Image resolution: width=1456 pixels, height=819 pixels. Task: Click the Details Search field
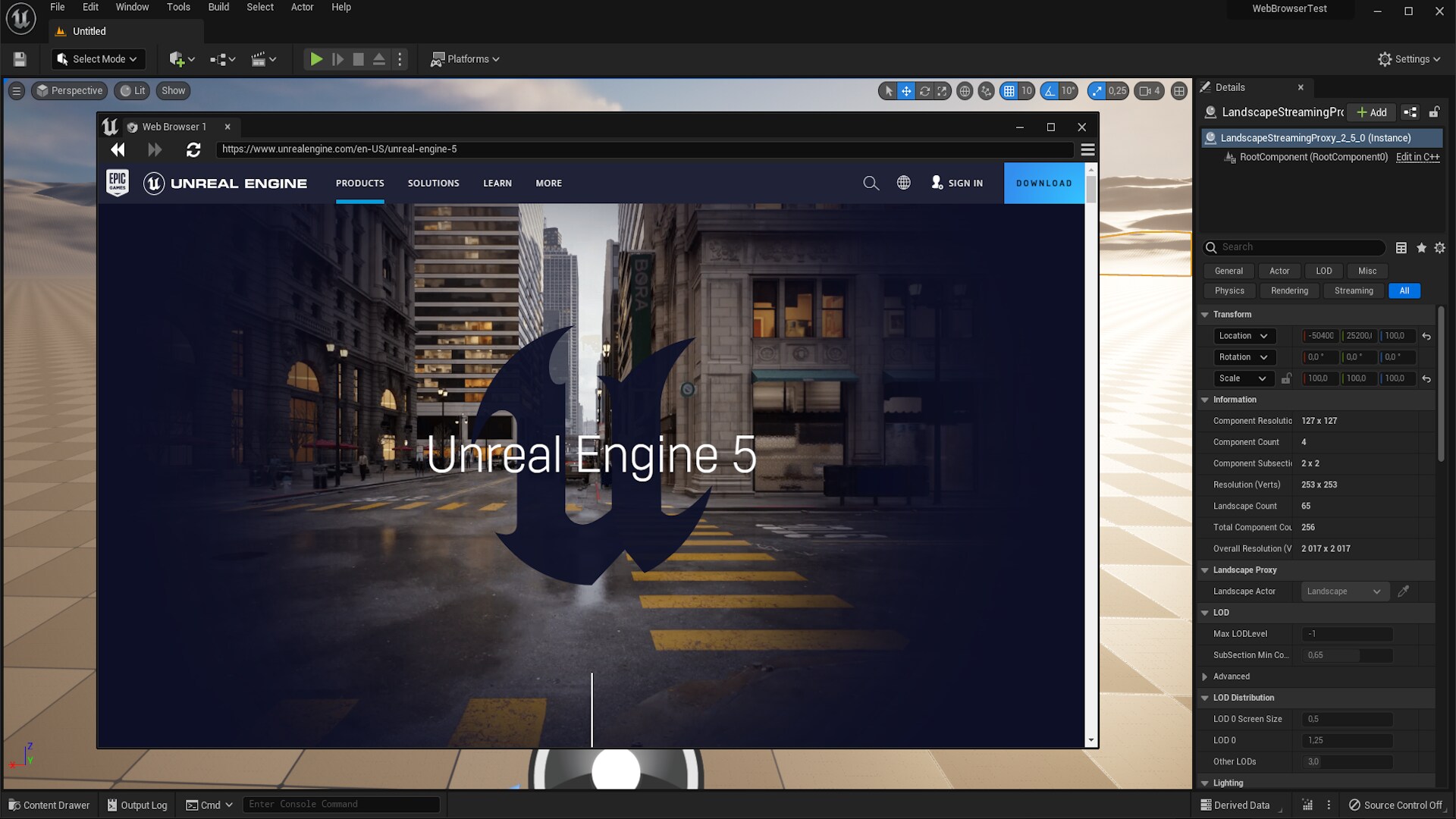pos(1295,247)
